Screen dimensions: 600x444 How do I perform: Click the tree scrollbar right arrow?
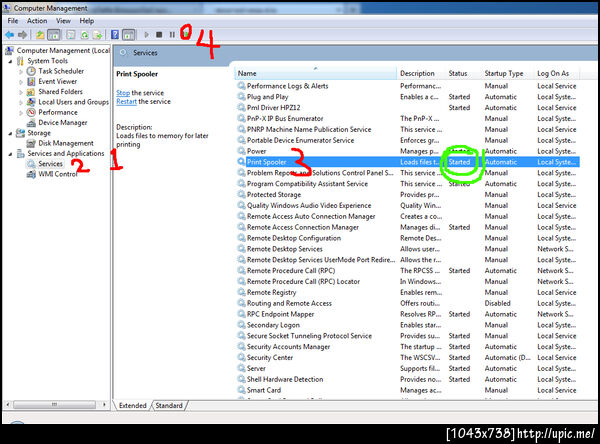104,404
